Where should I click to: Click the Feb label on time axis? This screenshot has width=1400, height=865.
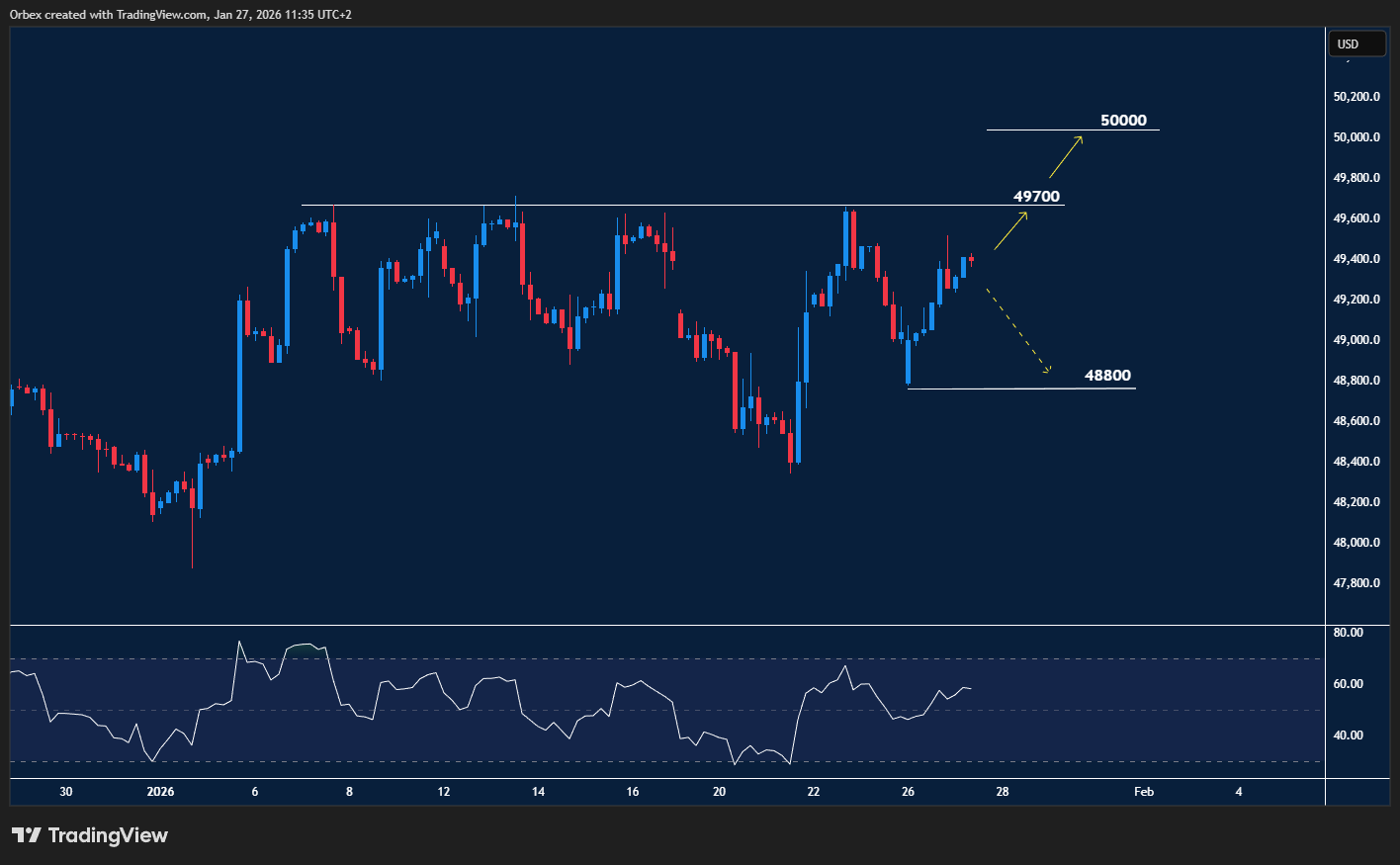coord(1143,792)
